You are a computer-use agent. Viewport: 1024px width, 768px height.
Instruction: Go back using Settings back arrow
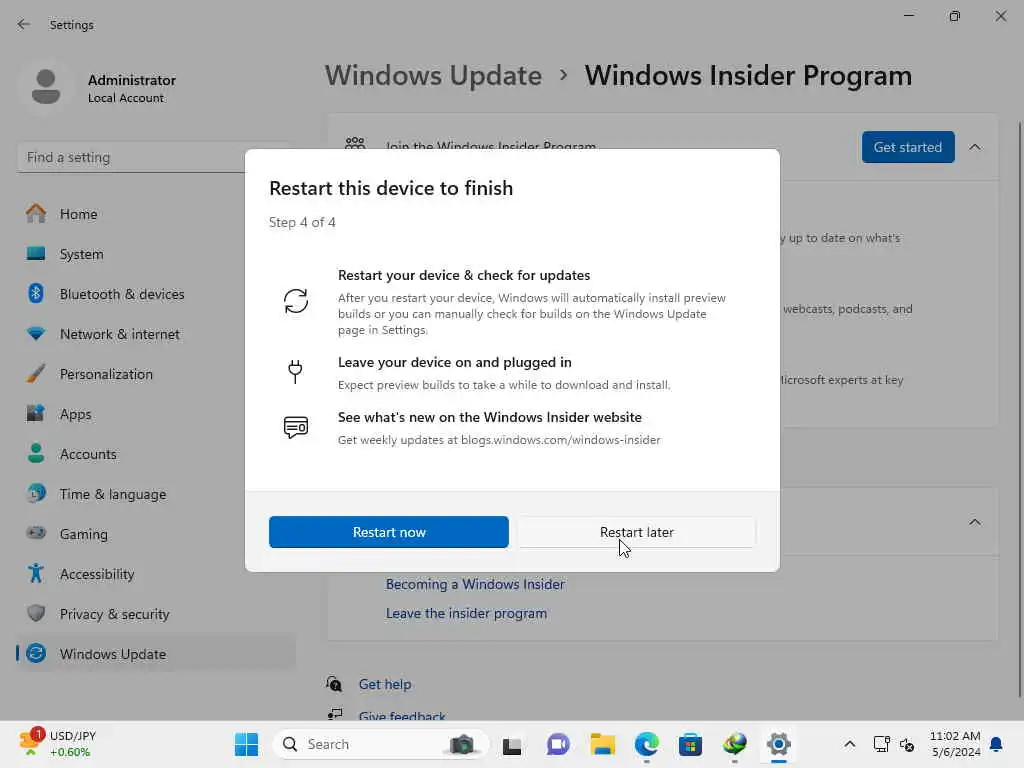(x=24, y=25)
